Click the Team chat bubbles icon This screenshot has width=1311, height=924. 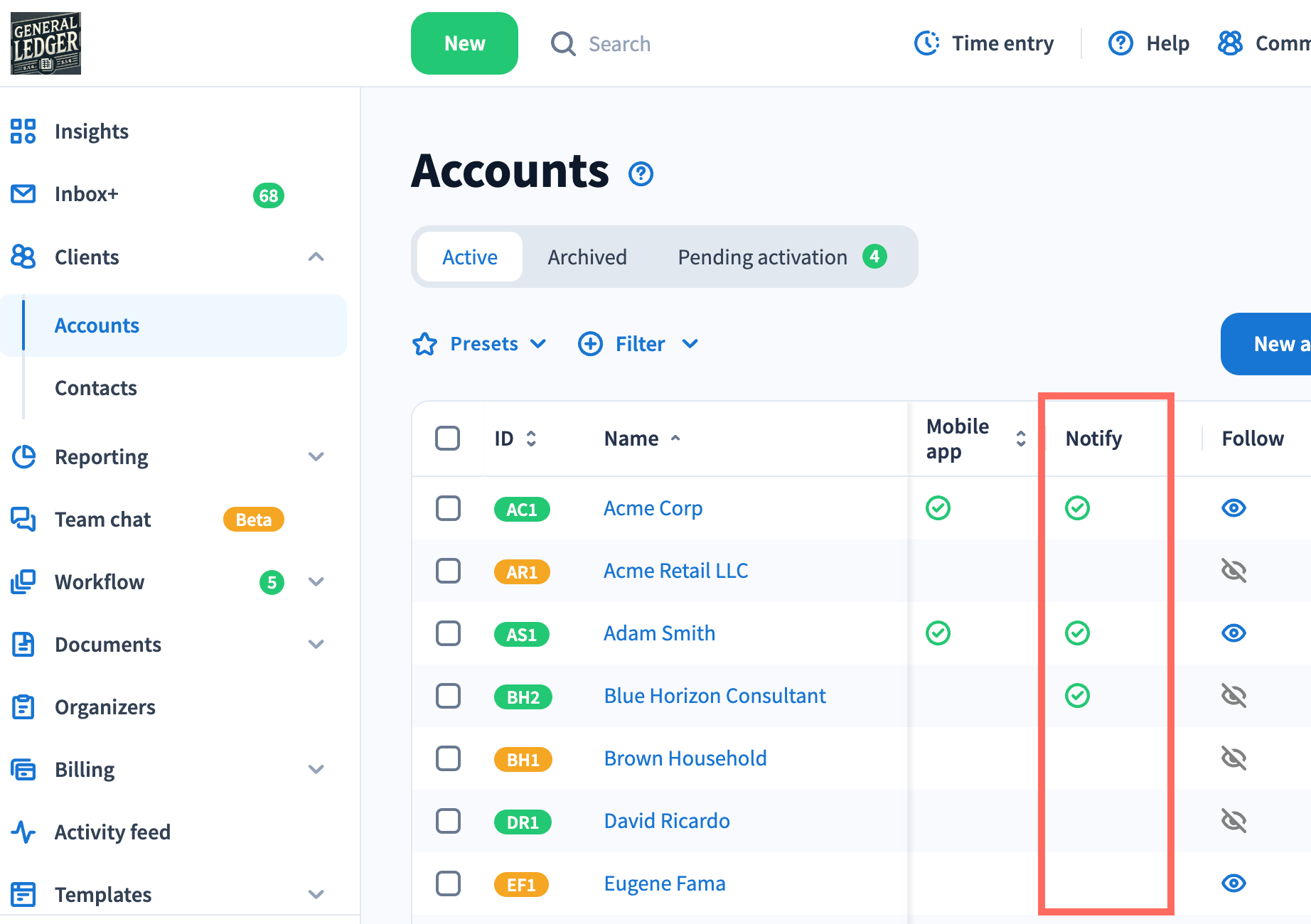coord(23,520)
